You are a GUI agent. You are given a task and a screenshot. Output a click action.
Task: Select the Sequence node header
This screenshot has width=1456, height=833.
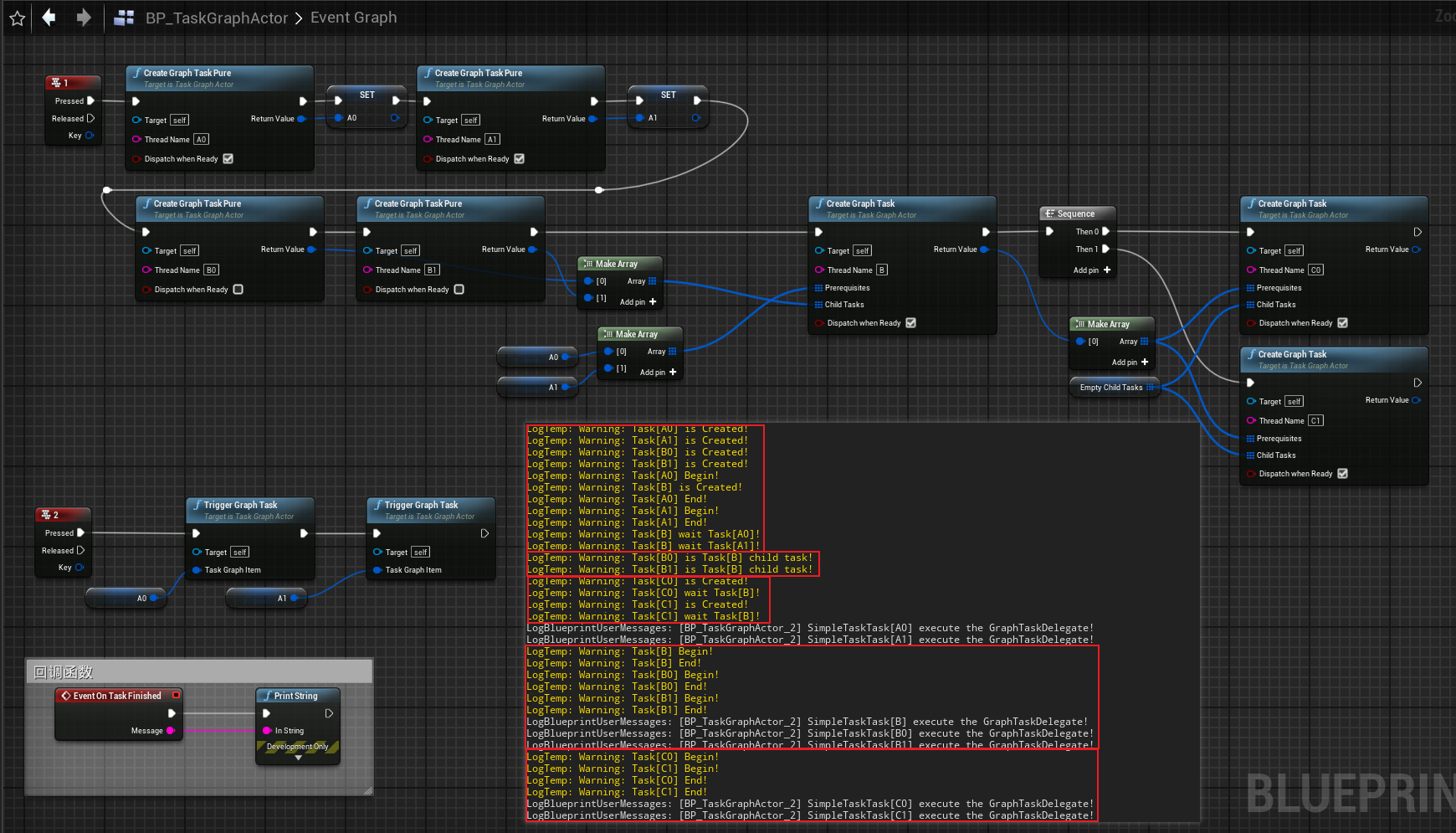(x=1078, y=213)
